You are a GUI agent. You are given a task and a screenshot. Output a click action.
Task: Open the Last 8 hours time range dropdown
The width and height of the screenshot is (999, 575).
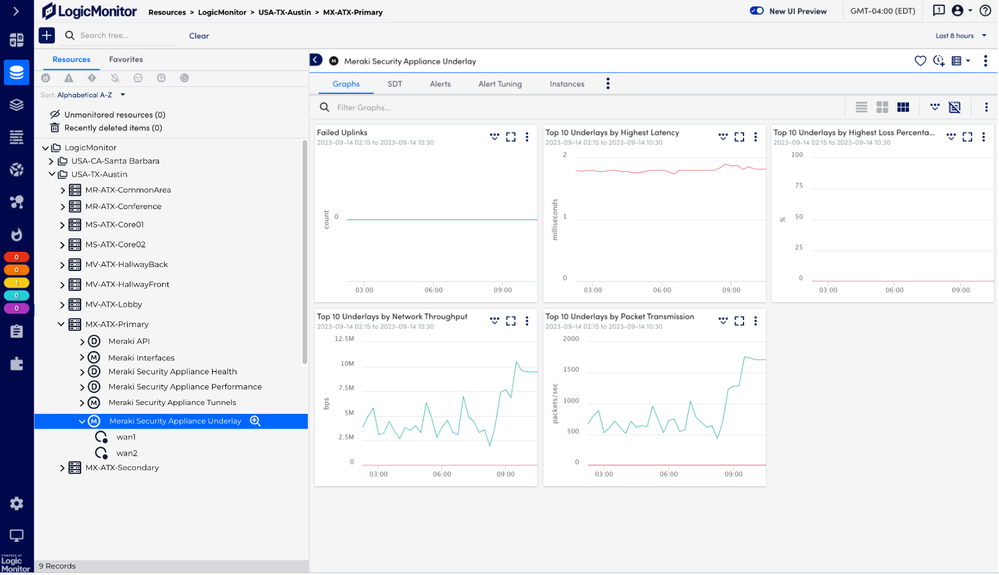(x=961, y=36)
